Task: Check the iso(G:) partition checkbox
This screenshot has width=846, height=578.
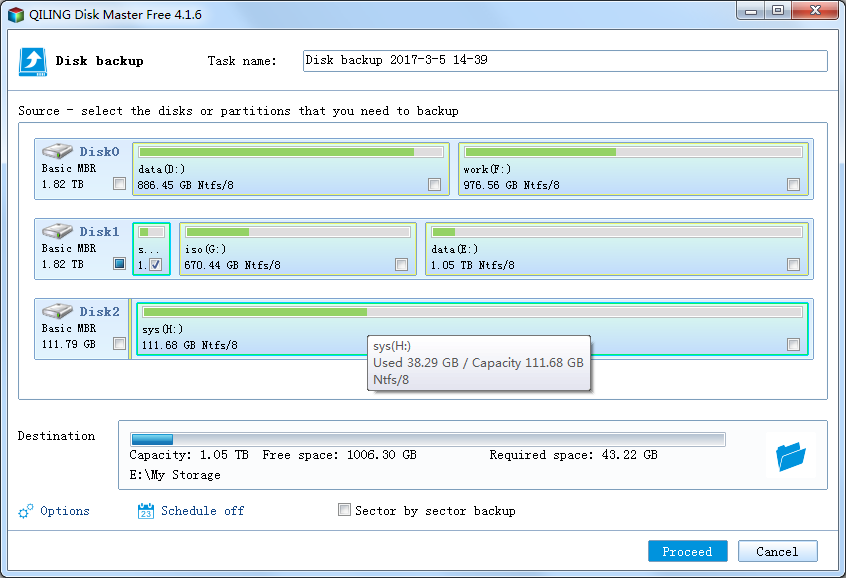Action: pyautogui.click(x=401, y=264)
